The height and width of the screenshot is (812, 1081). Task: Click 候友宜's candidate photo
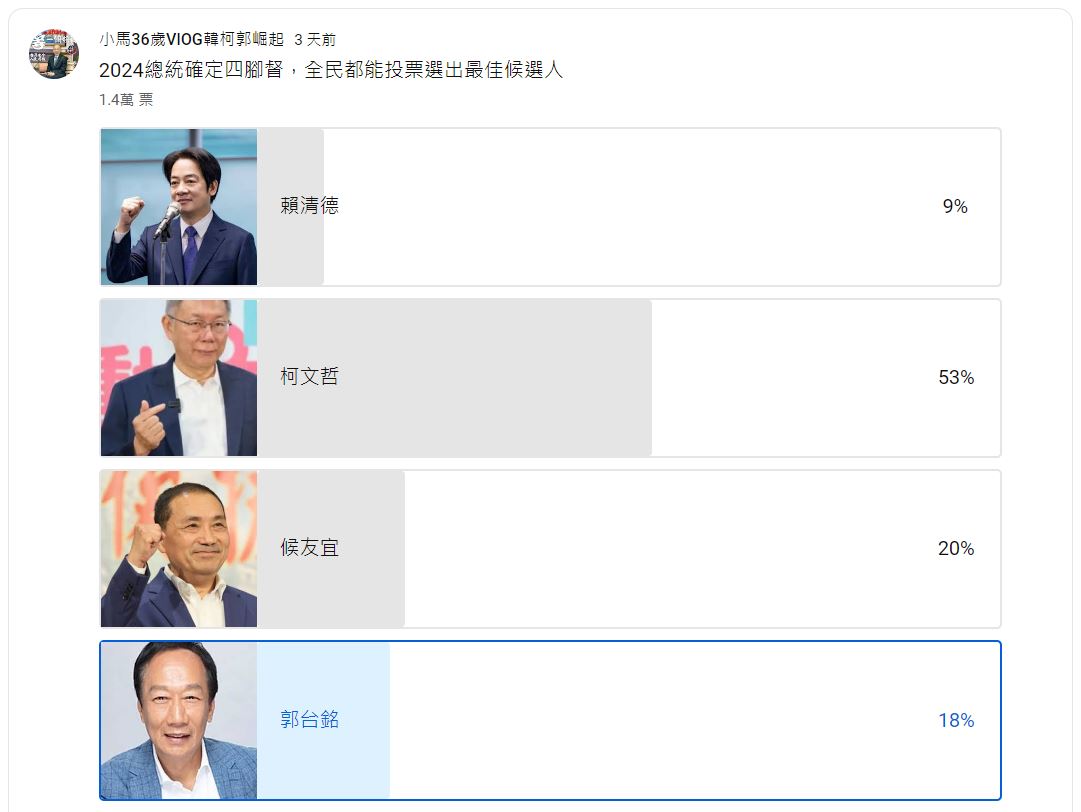pyautogui.click(x=178, y=548)
